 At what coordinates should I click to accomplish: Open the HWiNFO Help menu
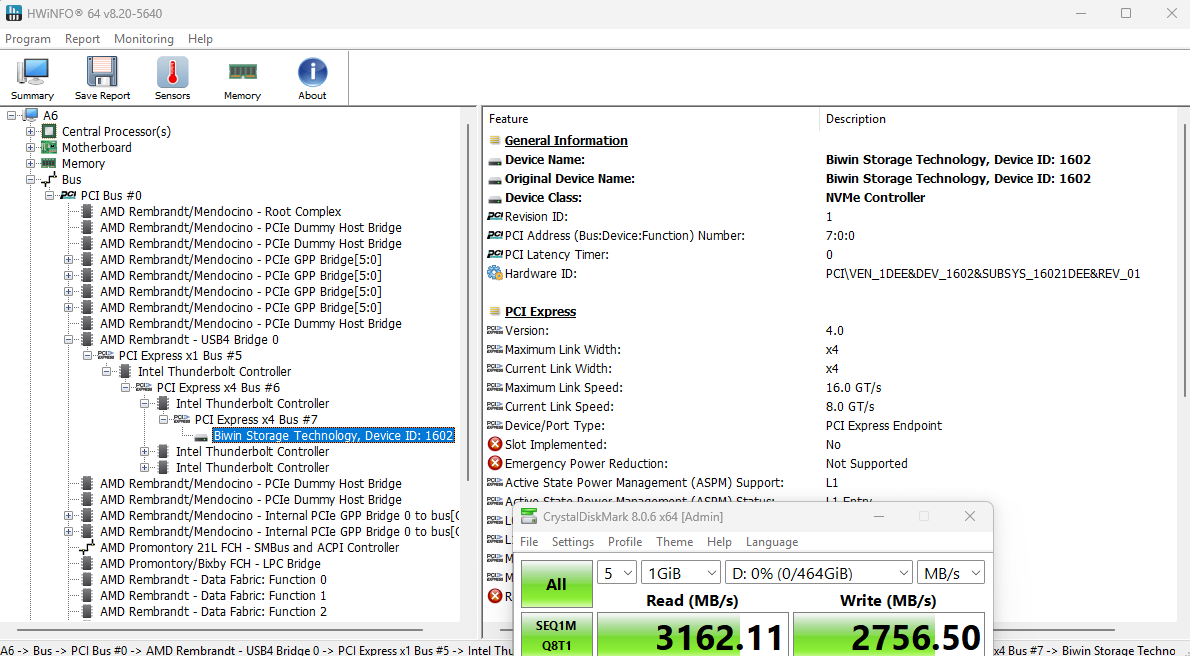[200, 39]
